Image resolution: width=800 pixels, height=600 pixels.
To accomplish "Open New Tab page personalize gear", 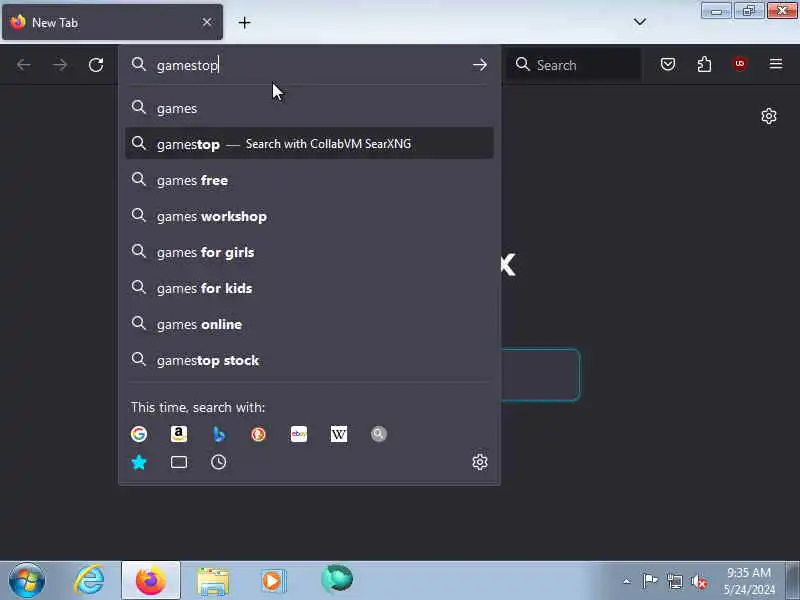I will [769, 116].
